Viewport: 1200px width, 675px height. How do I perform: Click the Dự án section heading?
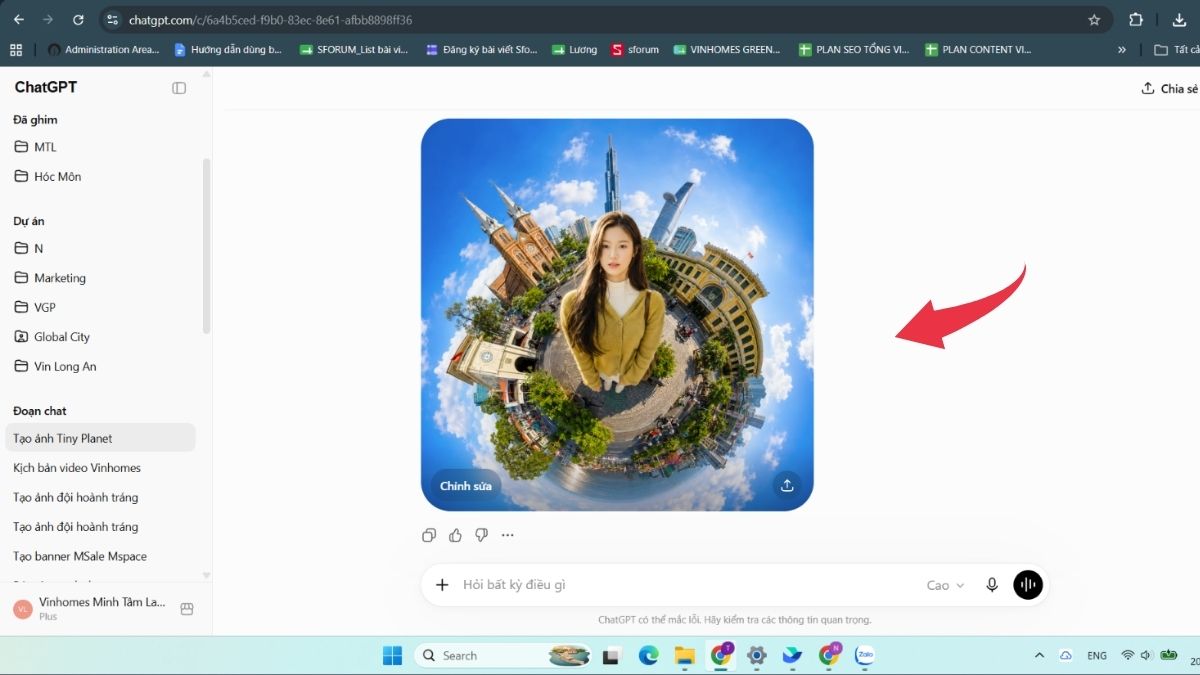pos(29,221)
